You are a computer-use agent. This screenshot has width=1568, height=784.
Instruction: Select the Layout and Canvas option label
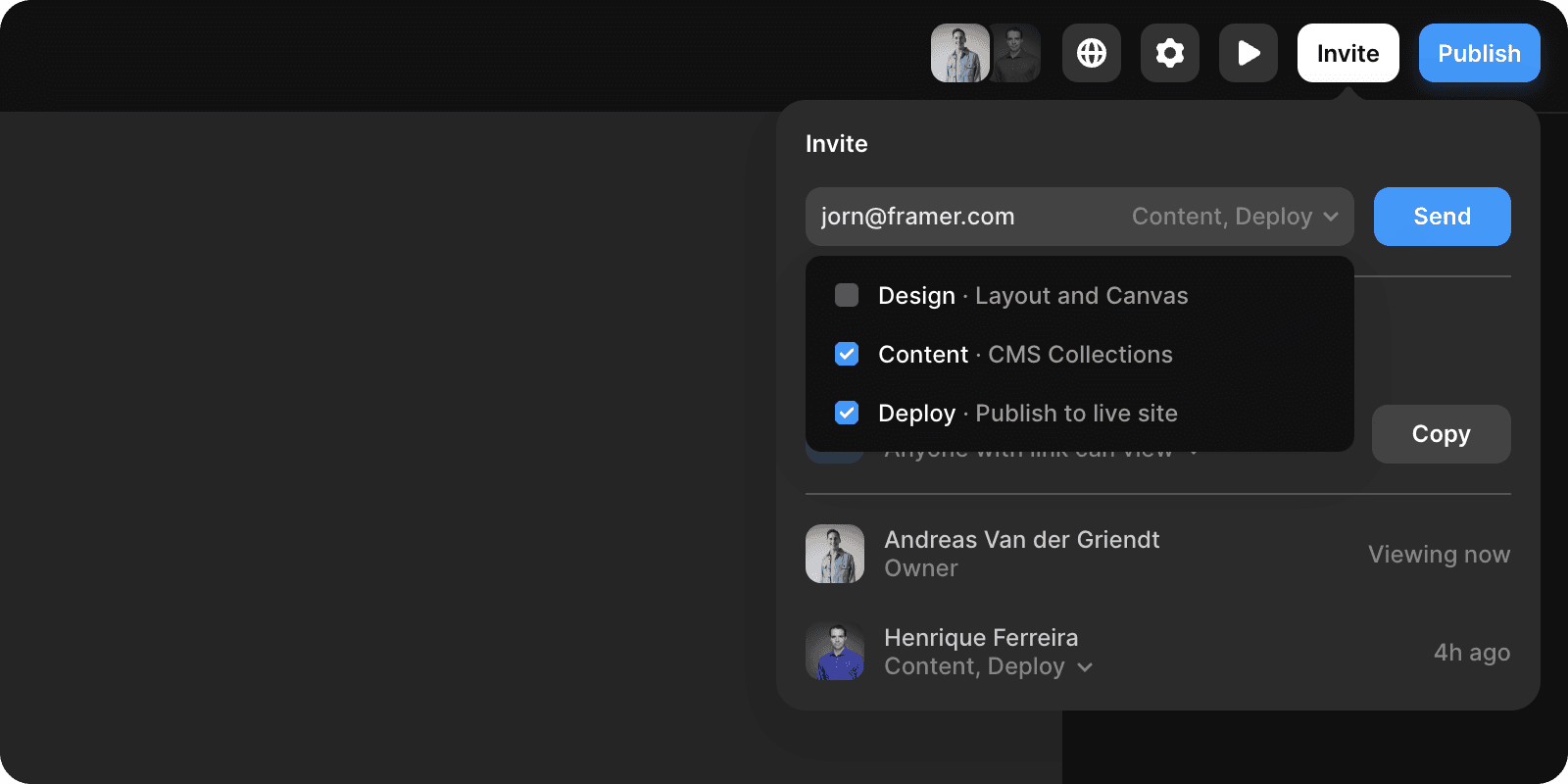click(1081, 296)
